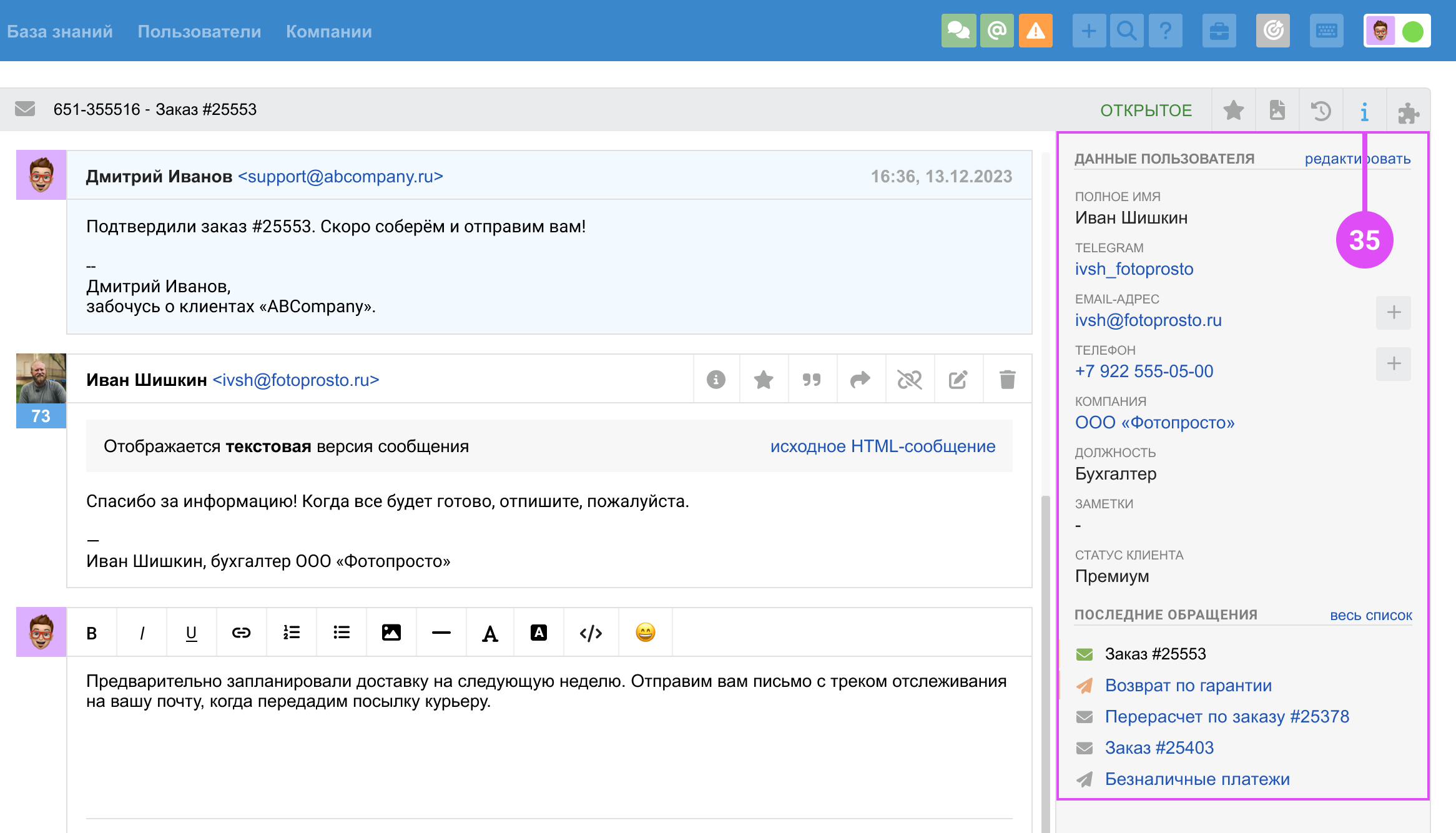Open the orange warning alerts icon

tap(1035, 31)
